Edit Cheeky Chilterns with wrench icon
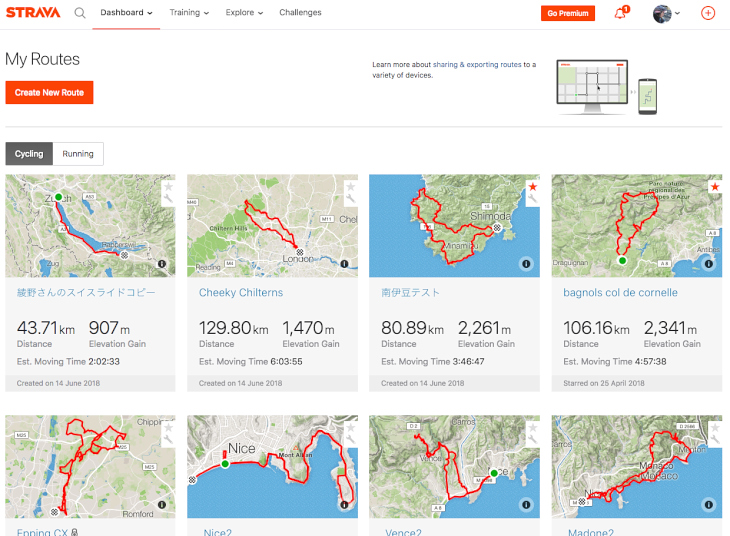The width and height of the screenshot is (730, 536). [351, 199]
